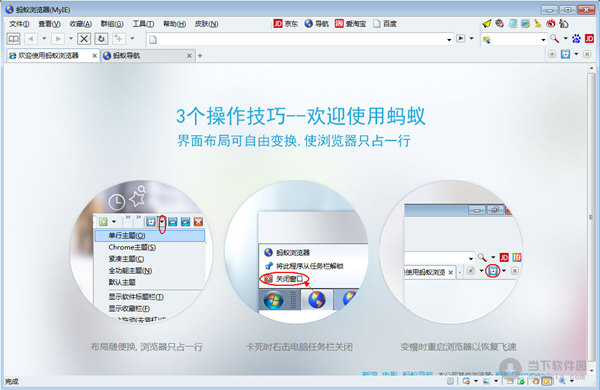Viewport: 600px width, 390px height.
Task: Expand the Forward button history dropdown arrow
Action: pos(71,39)
